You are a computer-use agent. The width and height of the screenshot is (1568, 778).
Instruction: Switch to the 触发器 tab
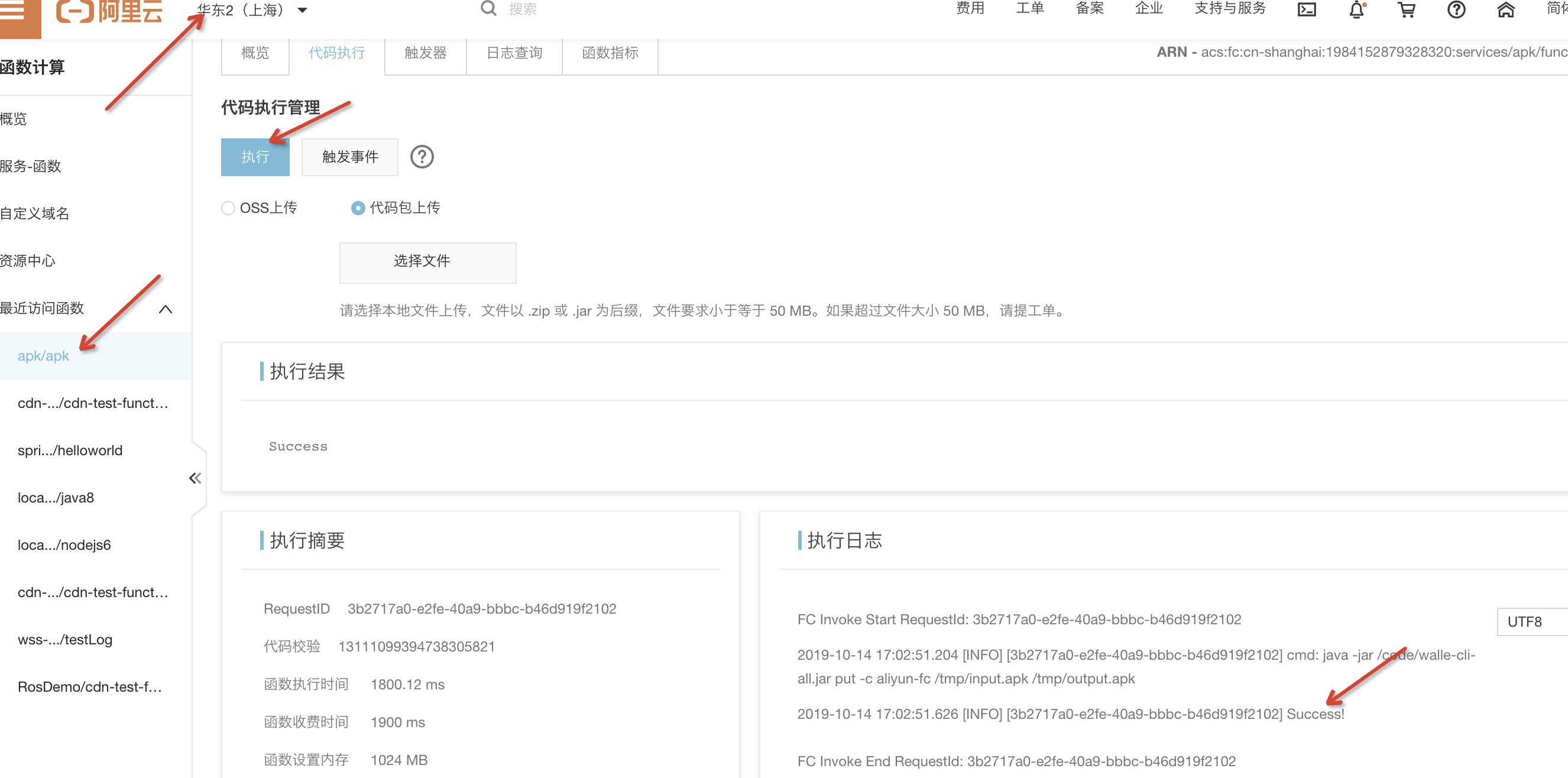pos(425,53)
